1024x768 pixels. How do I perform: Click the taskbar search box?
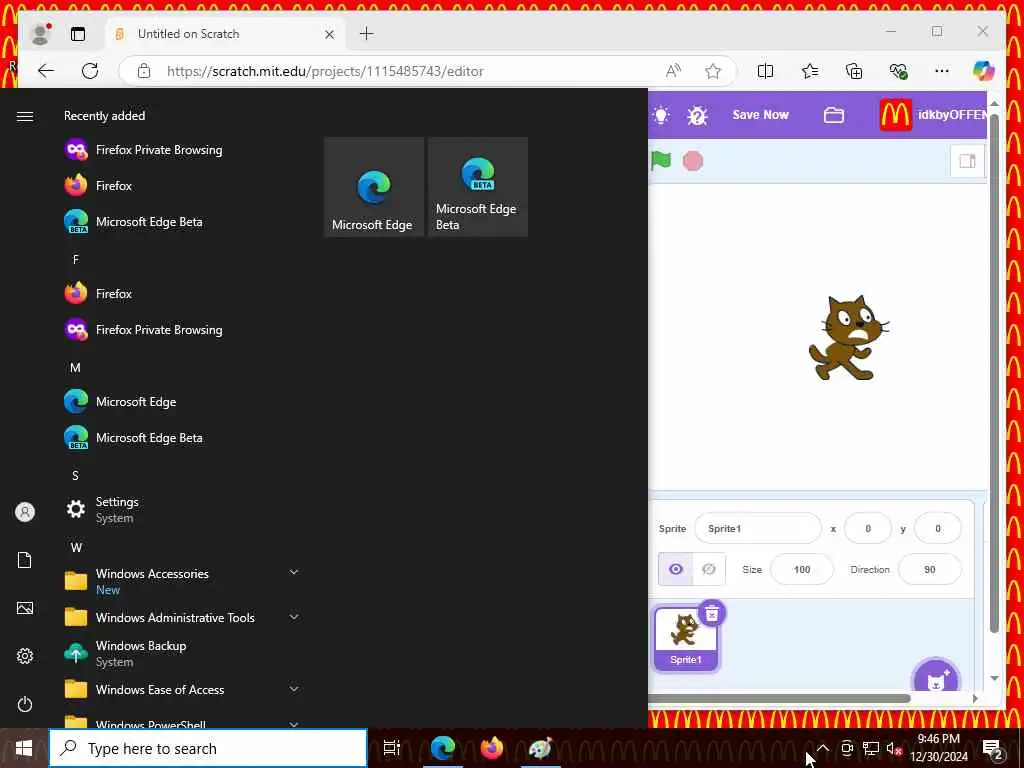coord(208,748)
